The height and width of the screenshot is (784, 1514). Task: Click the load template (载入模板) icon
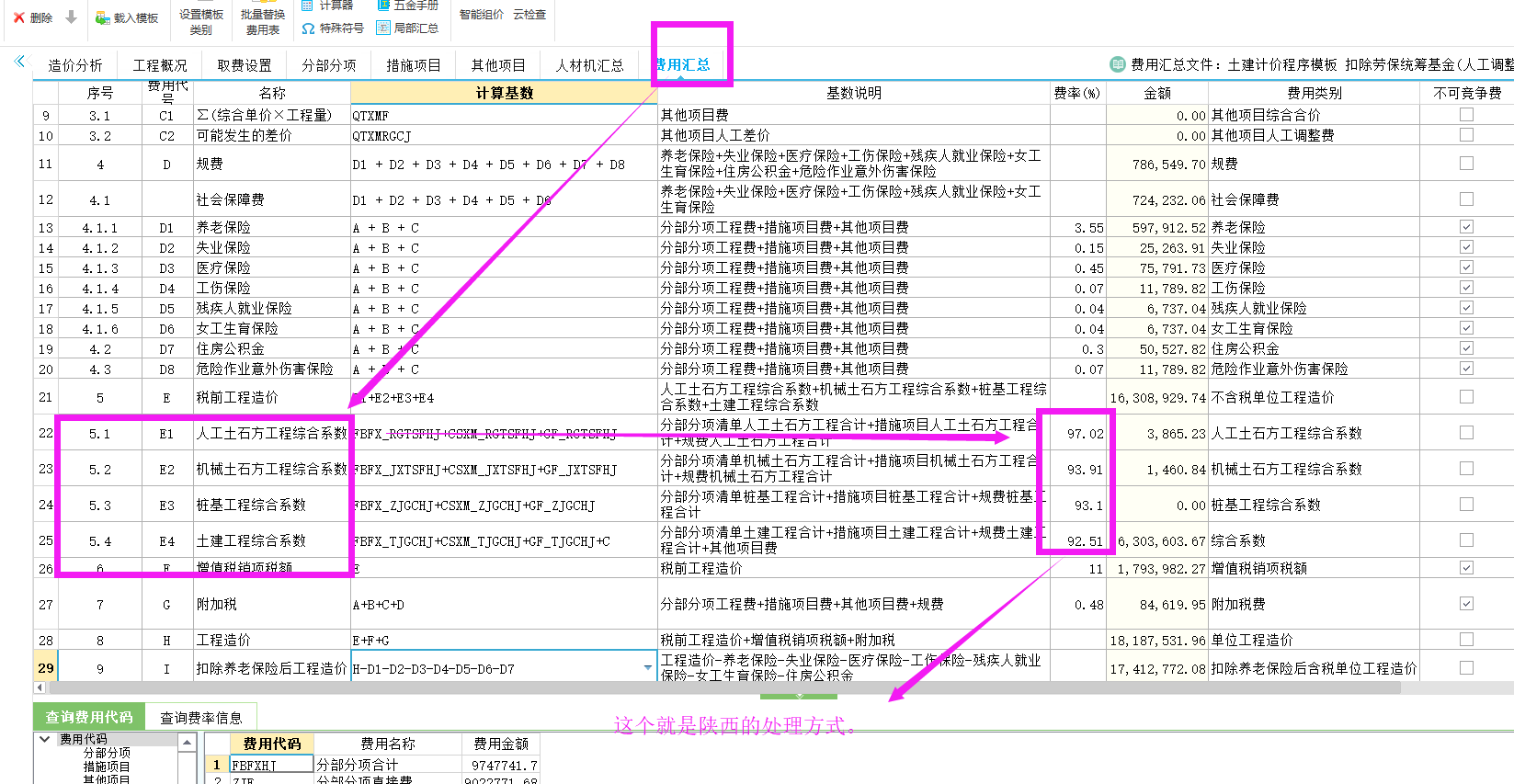pos(102,17)
